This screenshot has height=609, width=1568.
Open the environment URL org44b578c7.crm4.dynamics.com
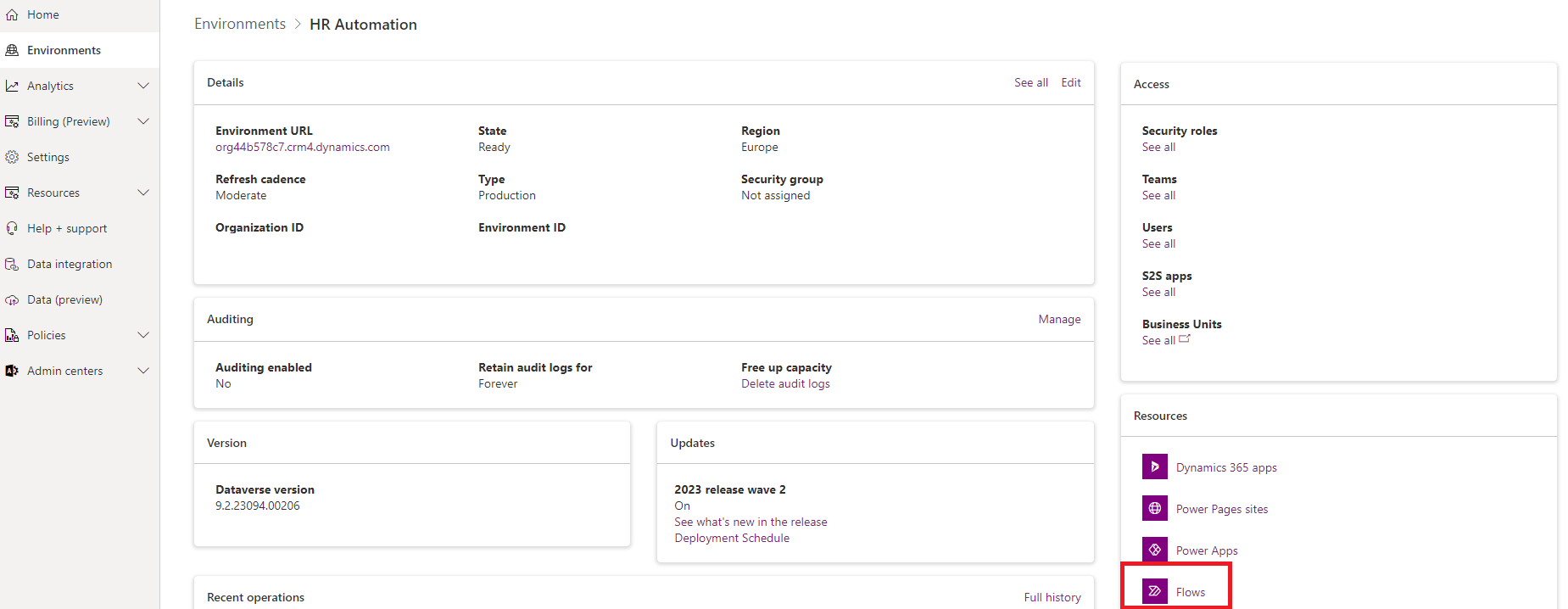tap(303, 147)
